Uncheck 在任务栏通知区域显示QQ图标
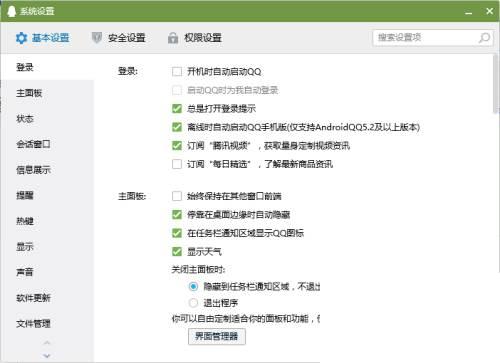 177,233
